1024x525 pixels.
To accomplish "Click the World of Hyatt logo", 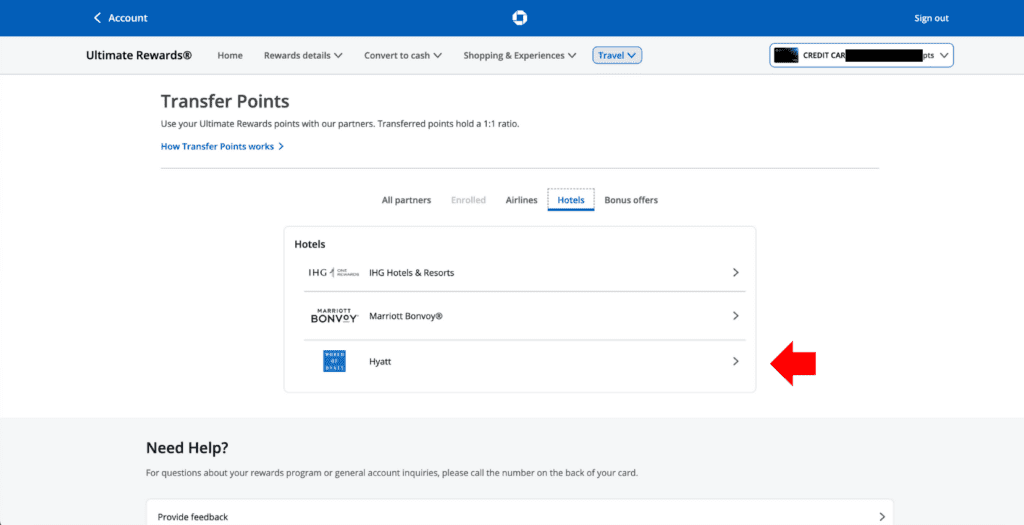I will click(x=334, y=361).
